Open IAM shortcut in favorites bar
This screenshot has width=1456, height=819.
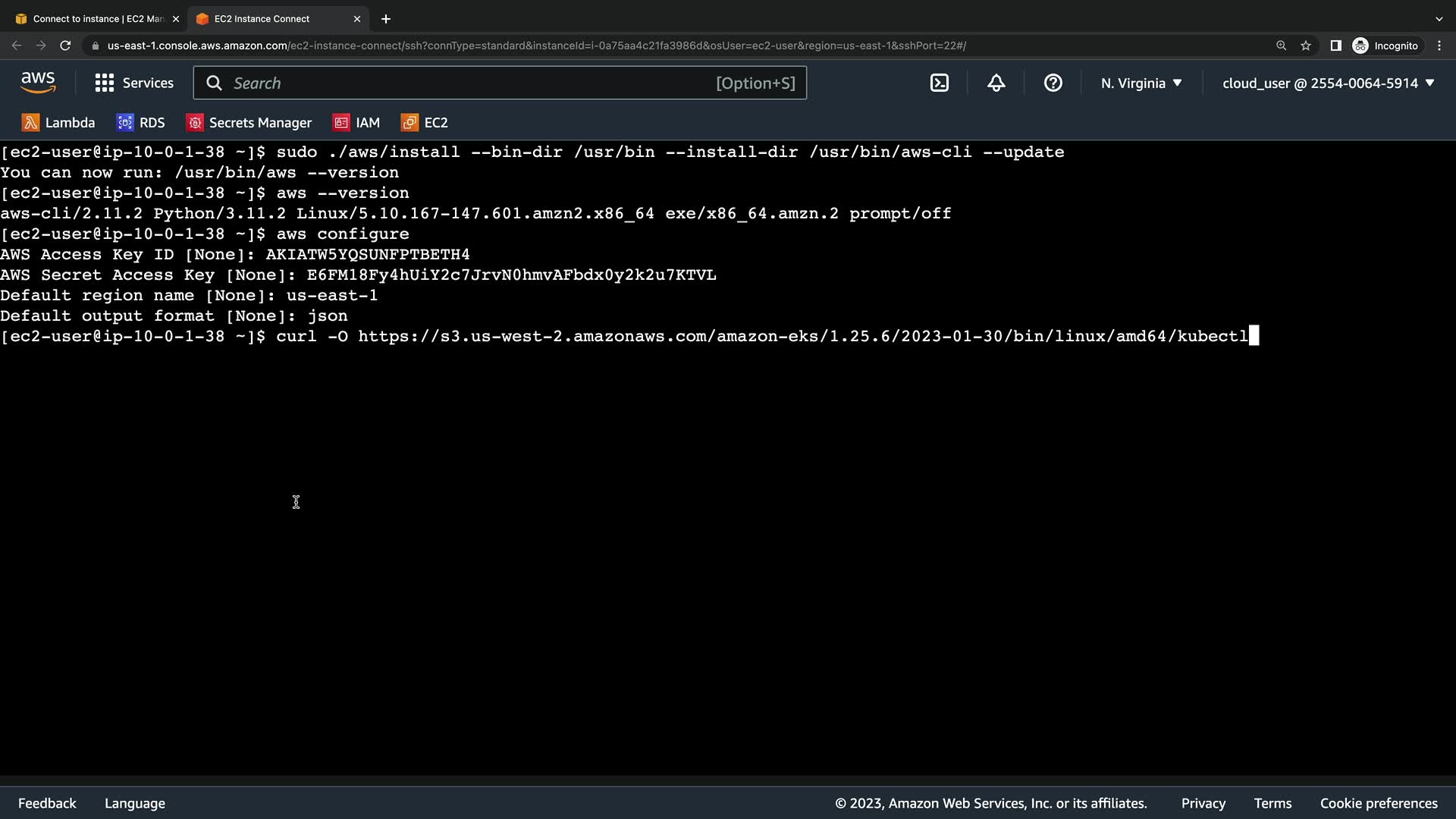click(x=356, y=123)
